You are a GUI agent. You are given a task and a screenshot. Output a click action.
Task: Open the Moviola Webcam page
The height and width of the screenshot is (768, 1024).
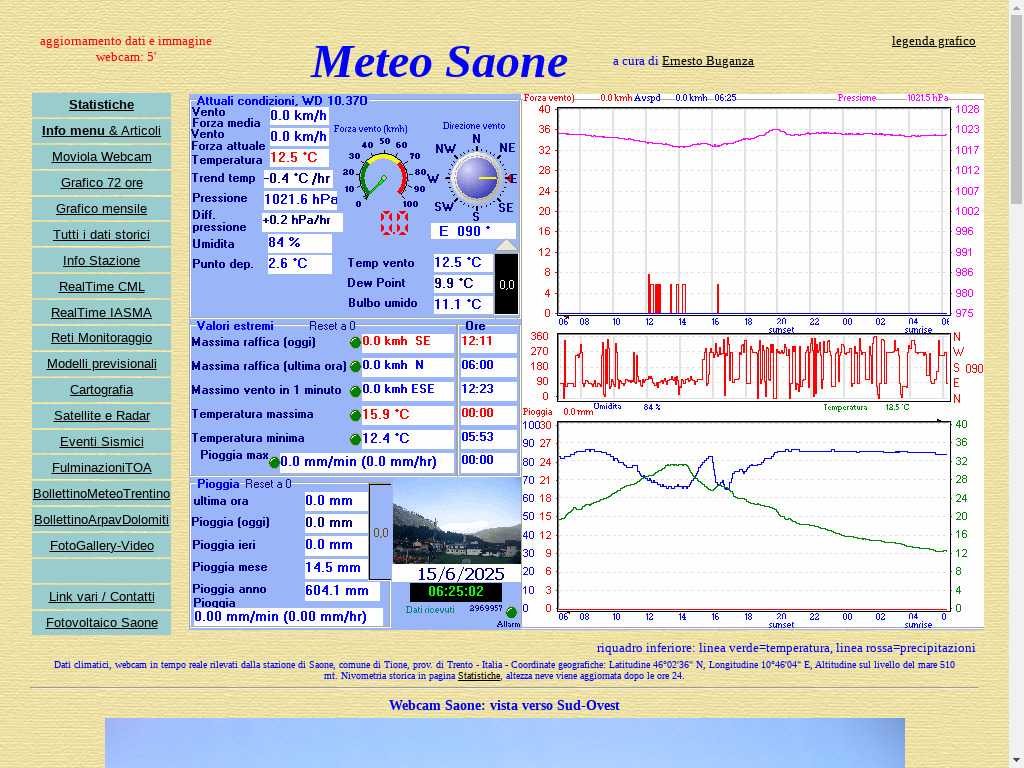101,157
